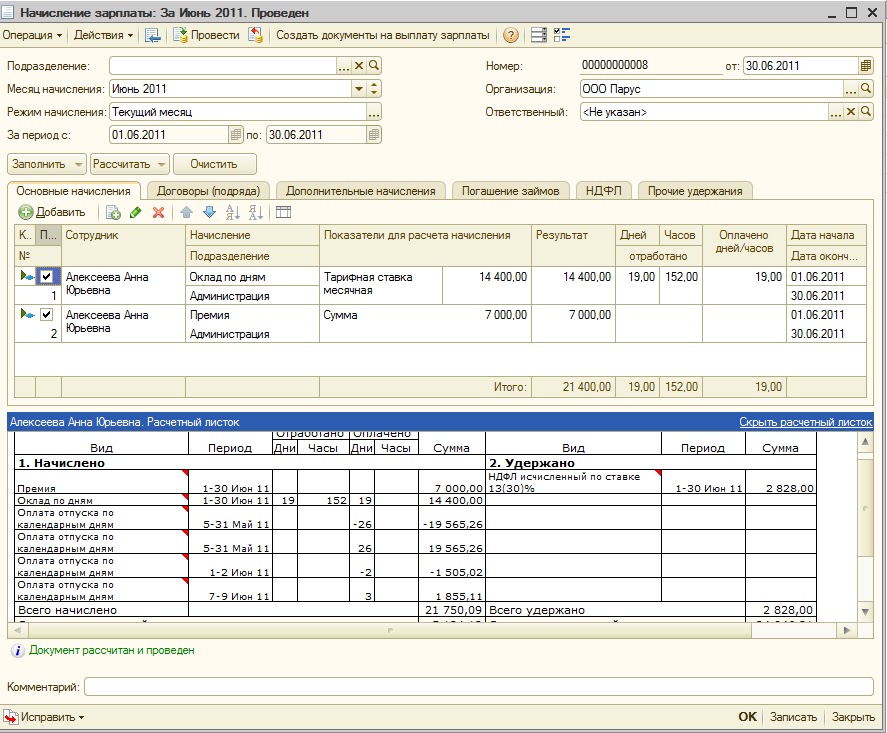Image resolution: width=887 pixels, height=733 pixels.
Task: Click the red X delete row icon
Action: 158,212
